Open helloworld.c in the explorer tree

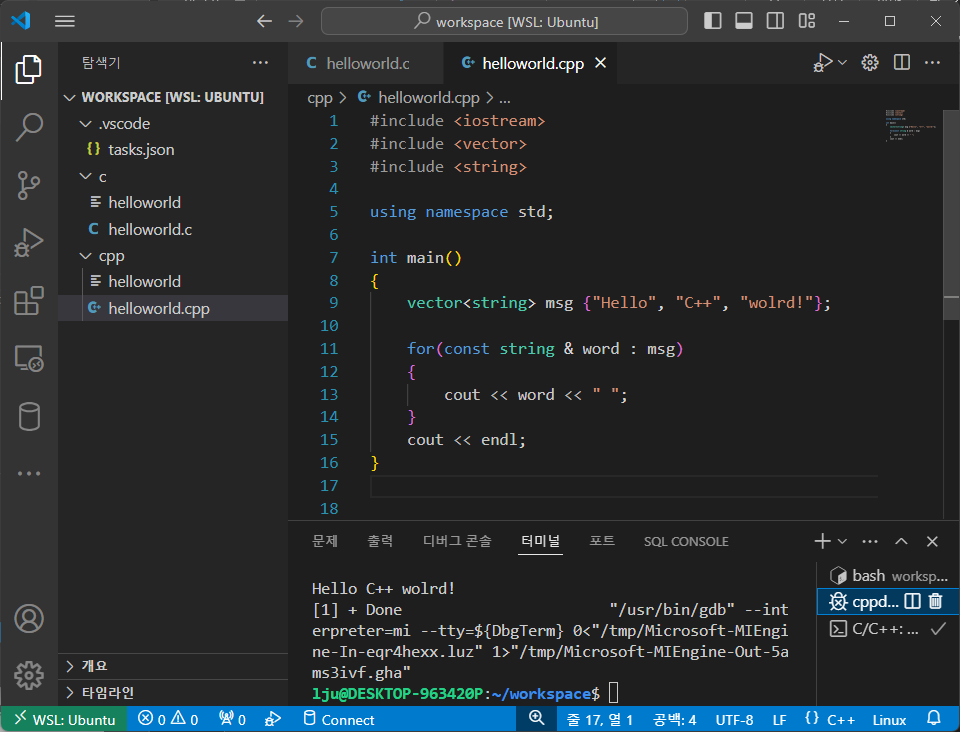coord(173,230)
